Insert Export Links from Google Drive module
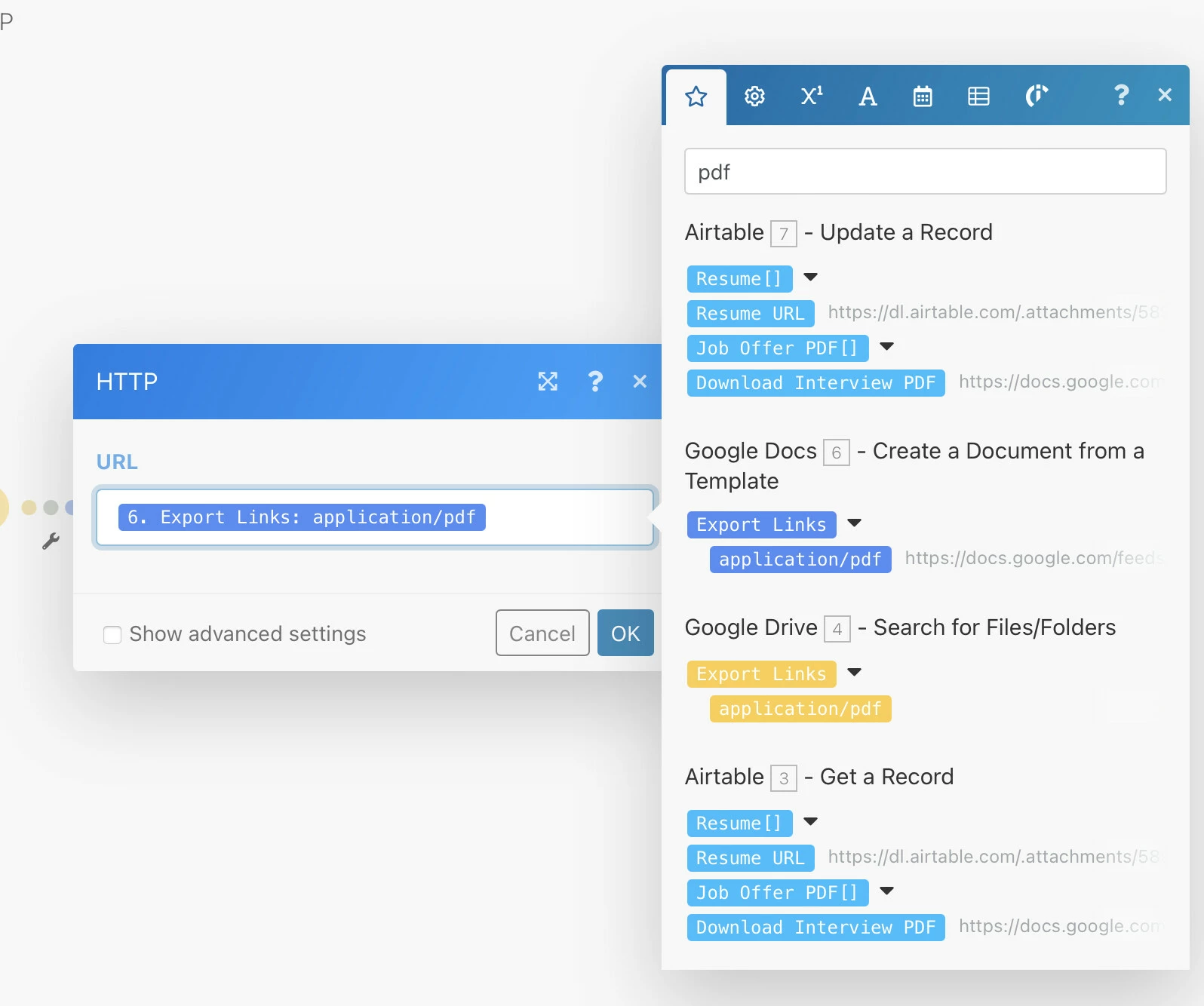The width and height of the screenshot is (1204, 1006). [x=761, y=674]
